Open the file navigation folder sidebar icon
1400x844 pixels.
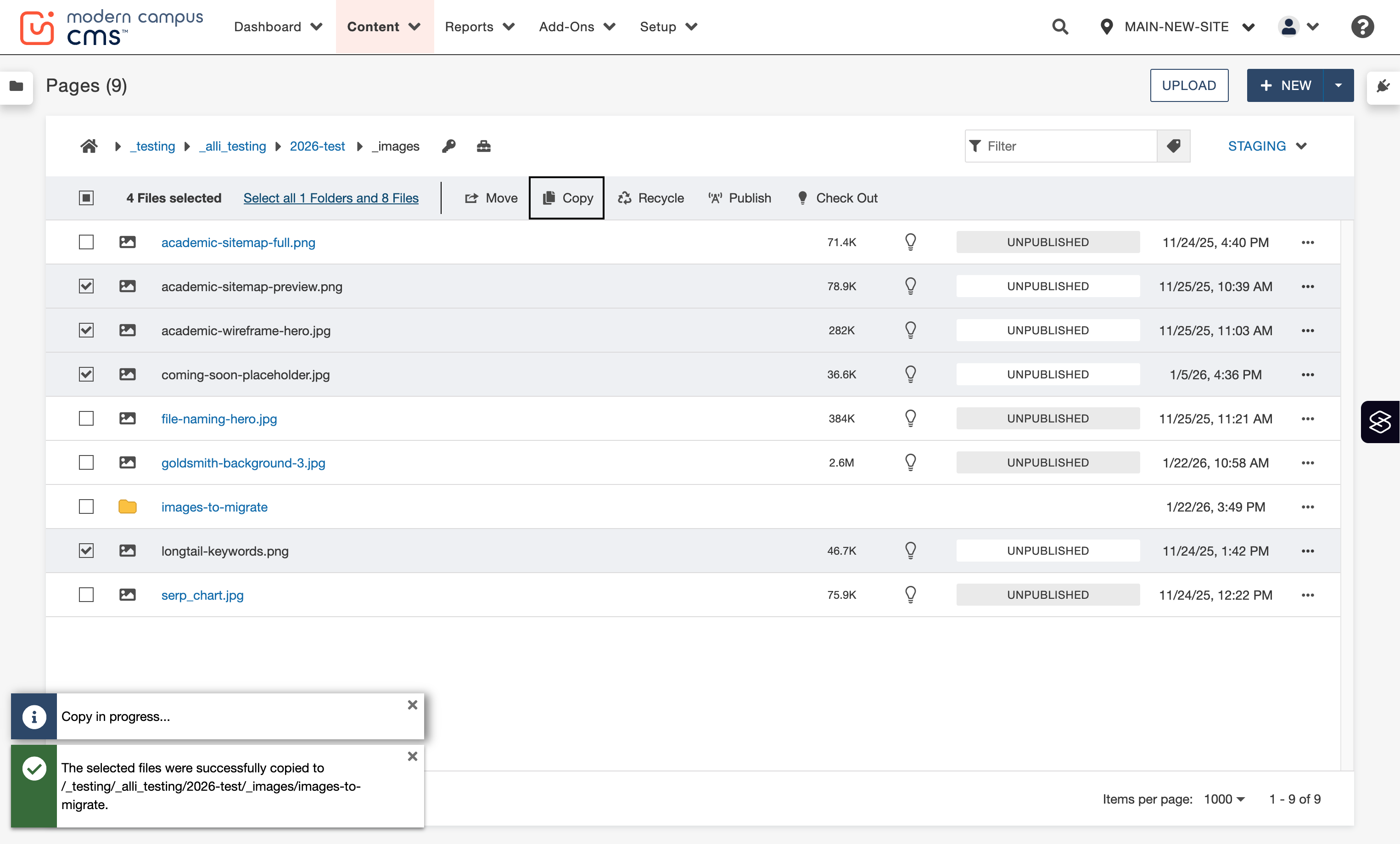pyautogui.click(x=17, y=86)
